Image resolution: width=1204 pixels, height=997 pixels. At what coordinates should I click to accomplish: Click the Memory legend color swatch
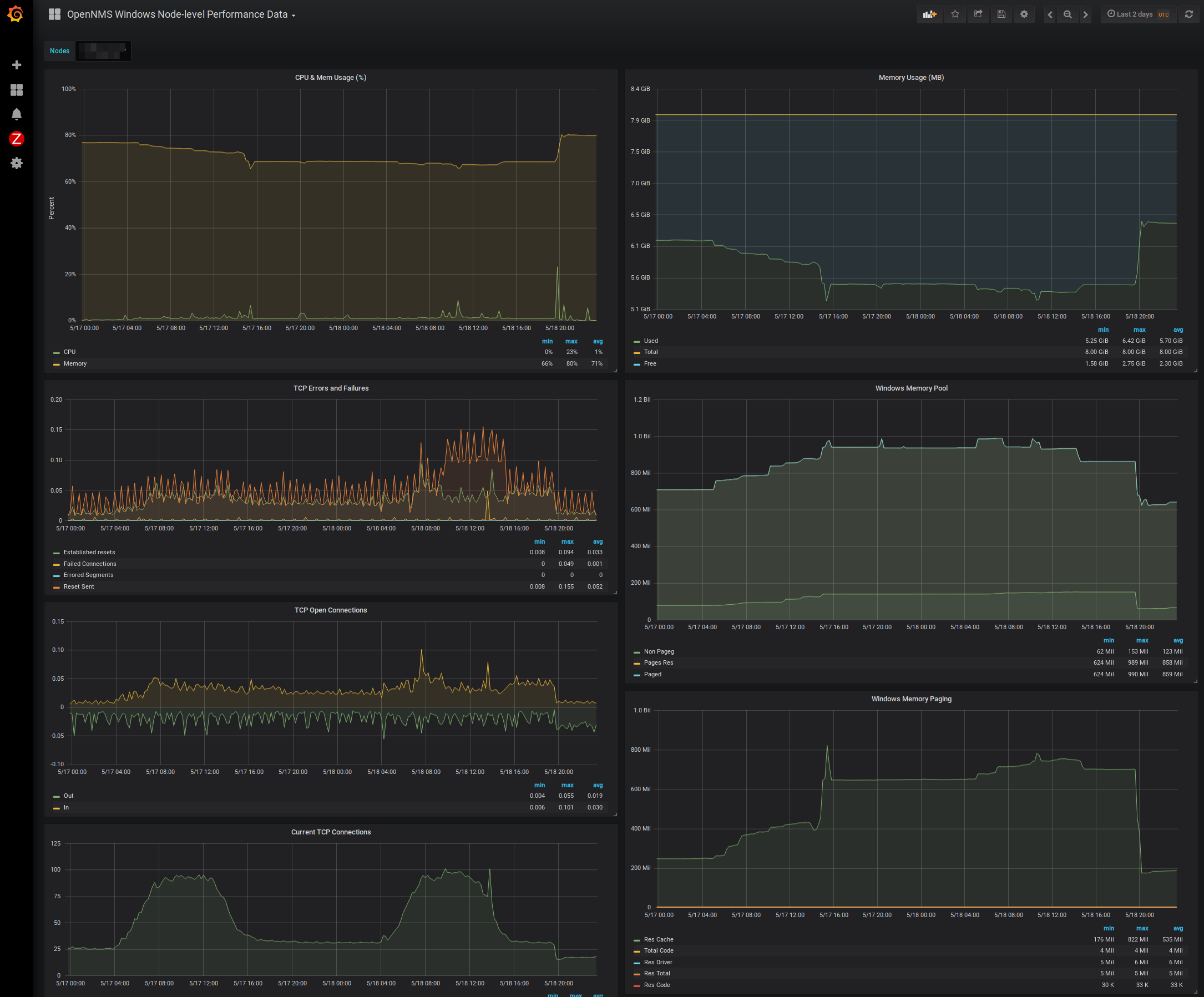coord(56,364)
